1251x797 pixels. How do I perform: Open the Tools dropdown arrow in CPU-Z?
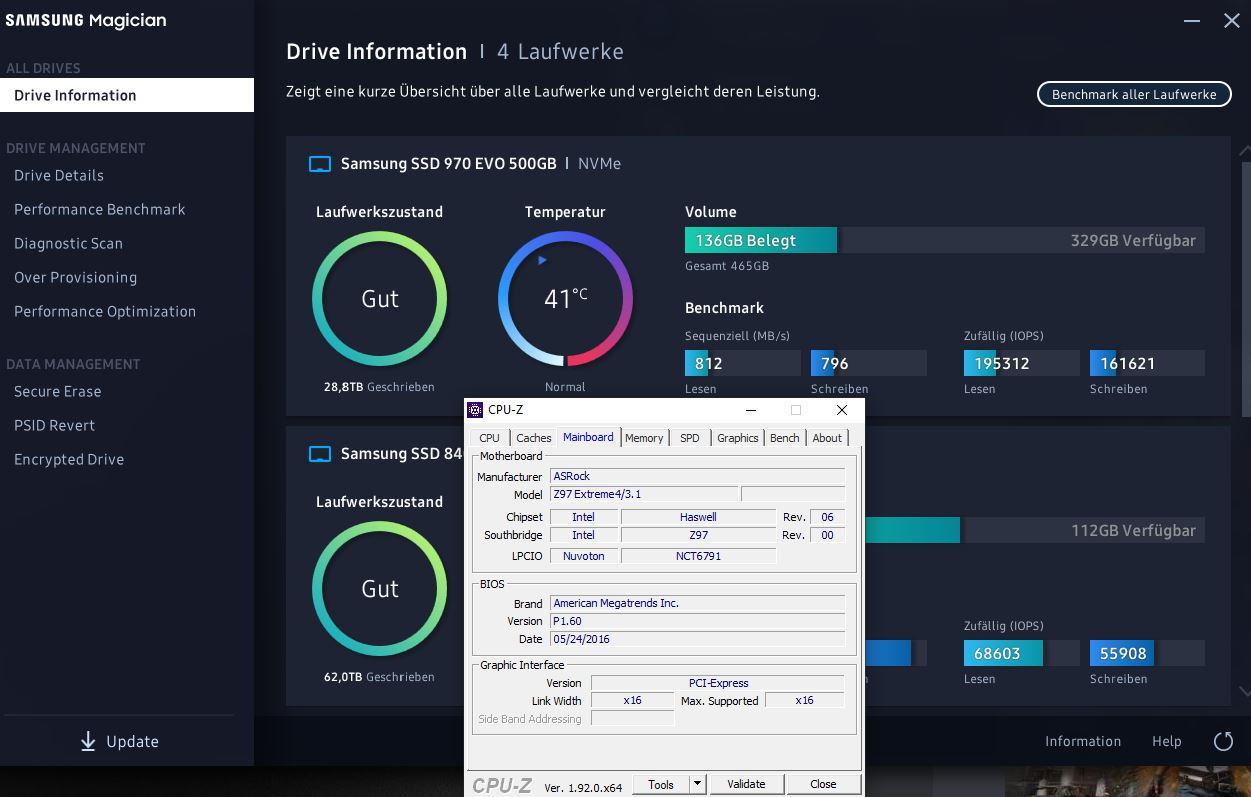point(698,784)
